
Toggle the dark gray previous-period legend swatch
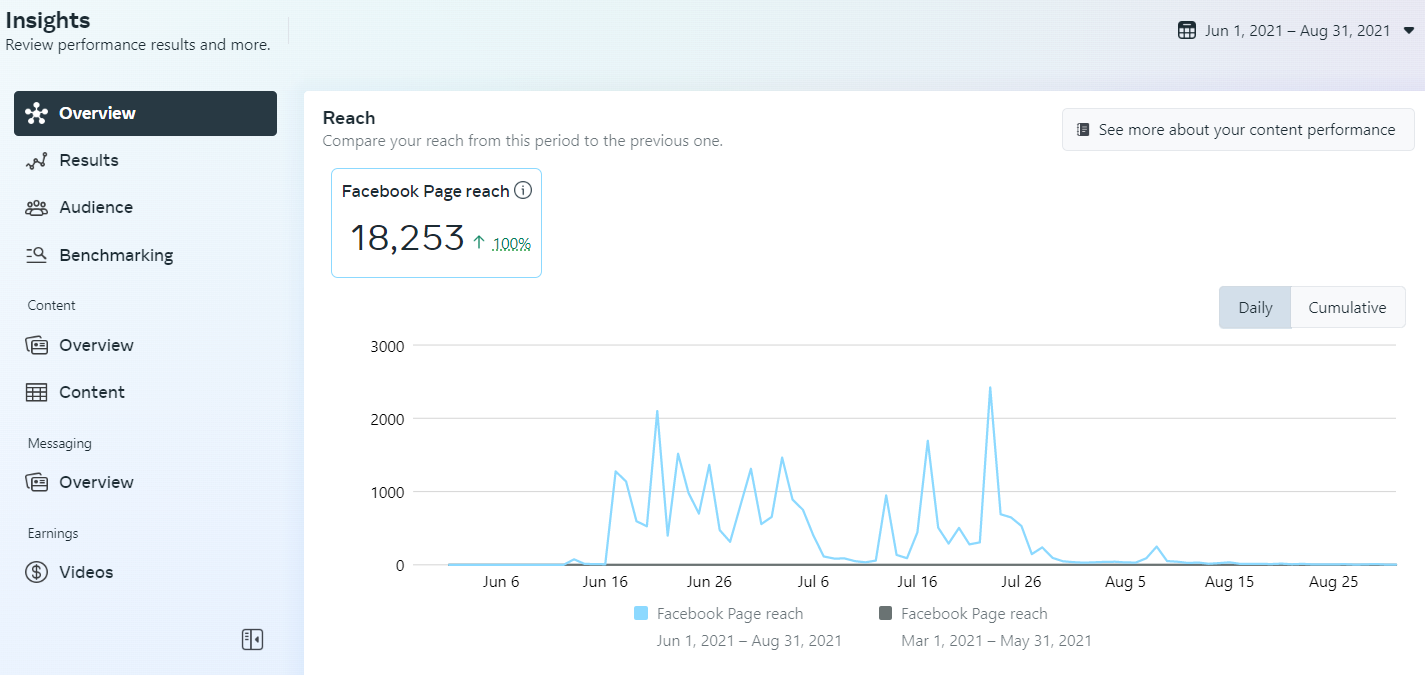pyautogui.click(x=885, y=614)
